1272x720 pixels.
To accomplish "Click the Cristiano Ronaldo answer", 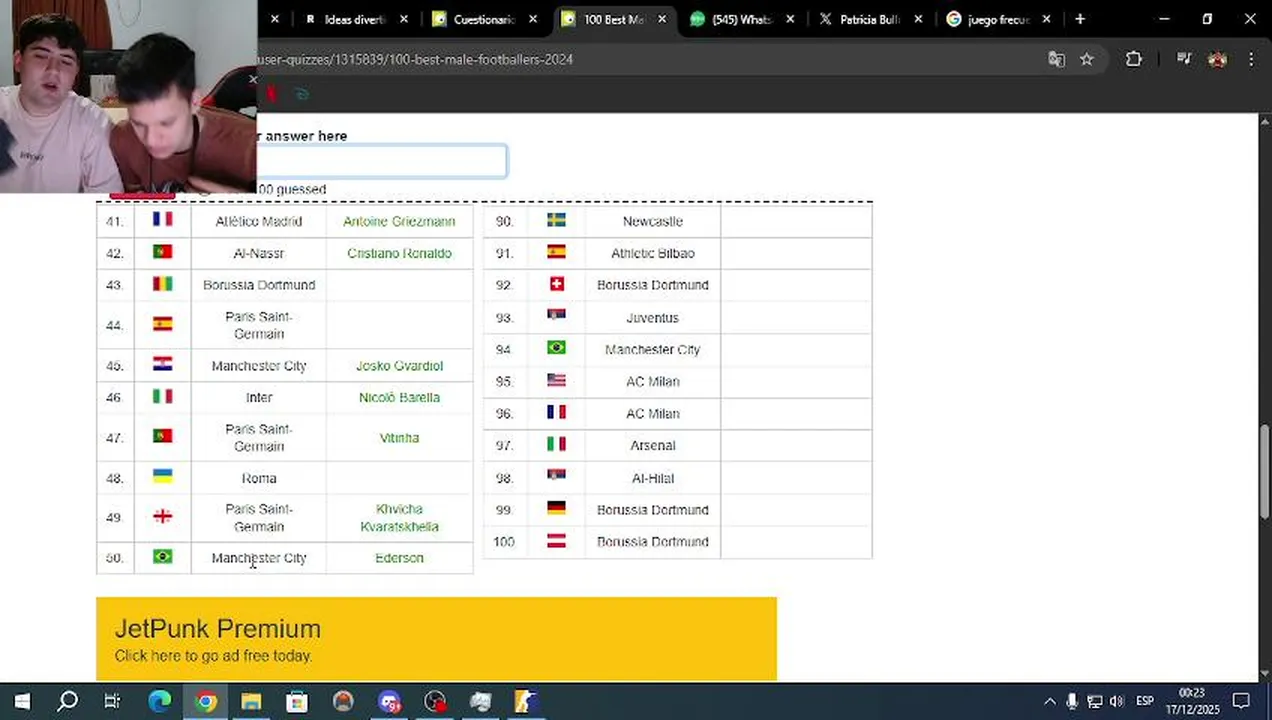I will [399, 253].
